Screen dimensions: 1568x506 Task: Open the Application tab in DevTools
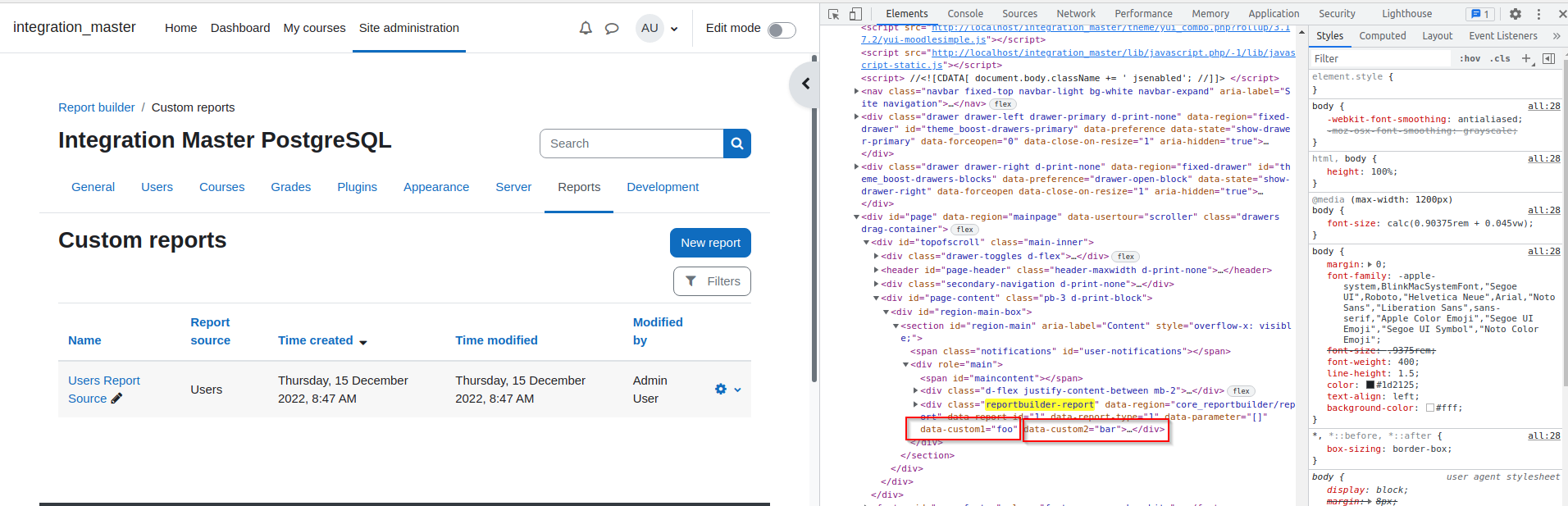[1274, 14]
